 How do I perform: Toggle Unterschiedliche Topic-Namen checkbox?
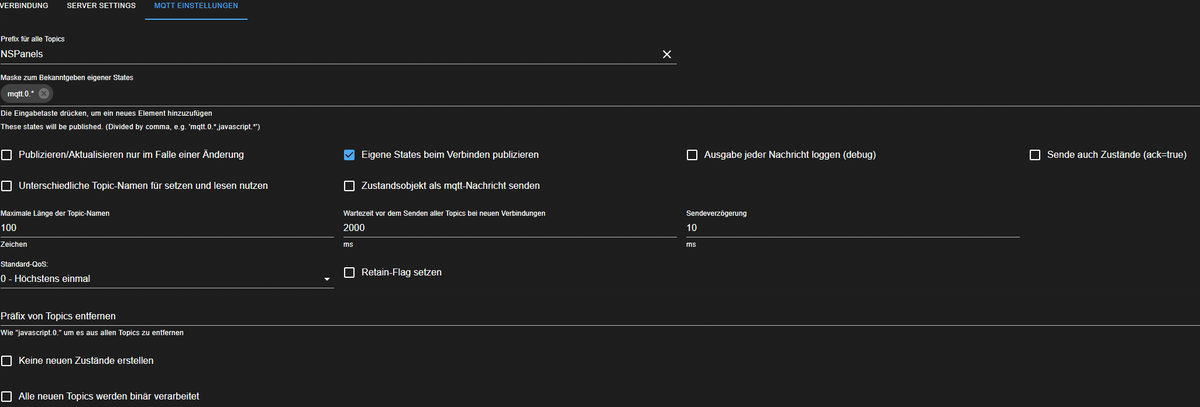click(8, 185)
